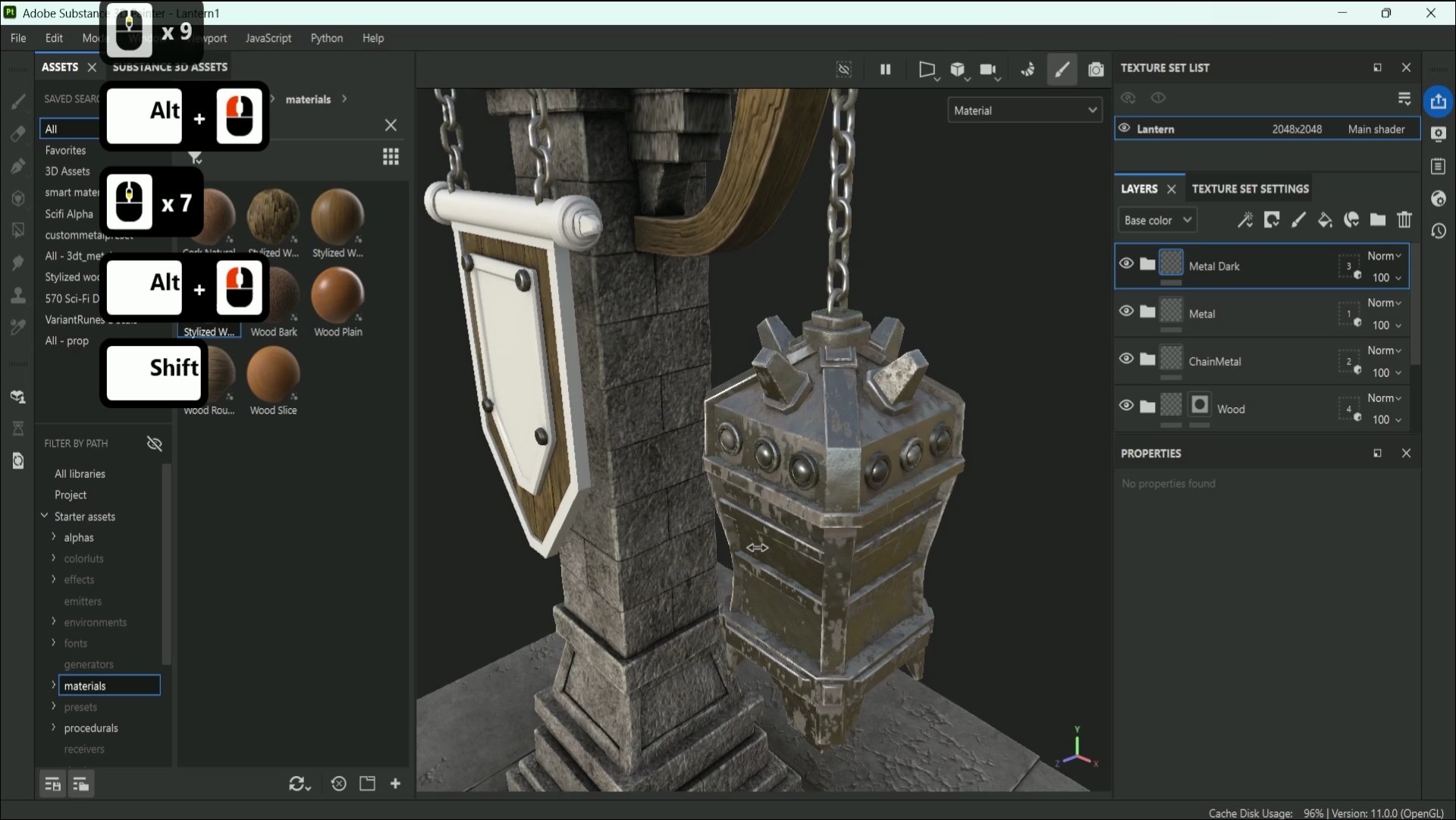
Task: Click the export textures icon
Action: [x=1439, y=102]
